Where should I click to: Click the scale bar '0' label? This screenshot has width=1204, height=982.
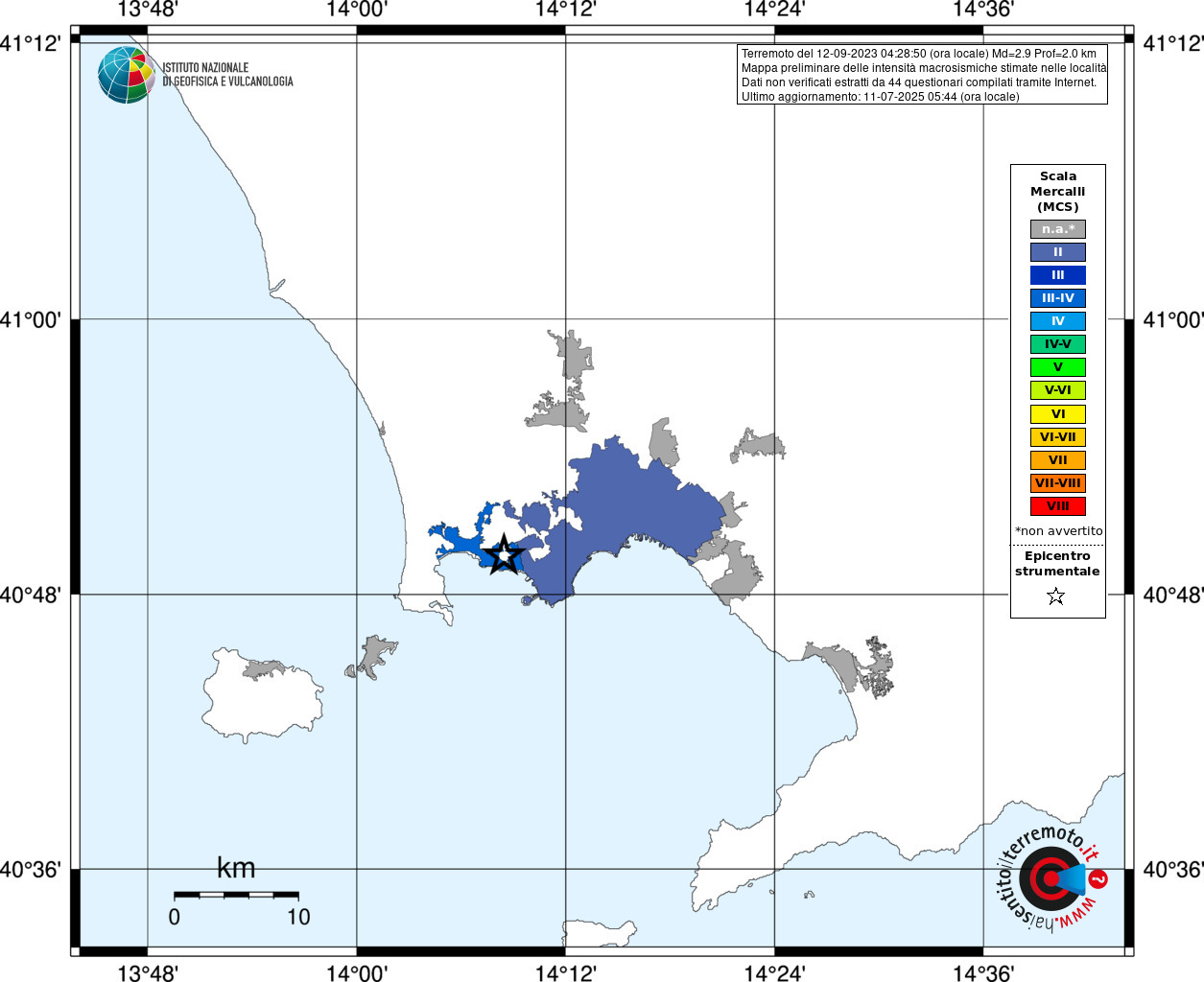click(174, 917)
